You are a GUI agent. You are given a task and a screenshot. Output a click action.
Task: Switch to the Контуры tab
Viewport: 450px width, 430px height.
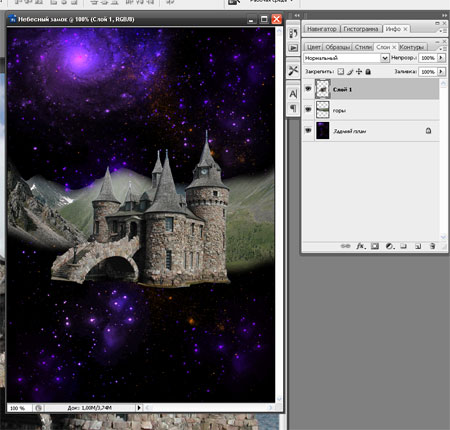[412, 47]
